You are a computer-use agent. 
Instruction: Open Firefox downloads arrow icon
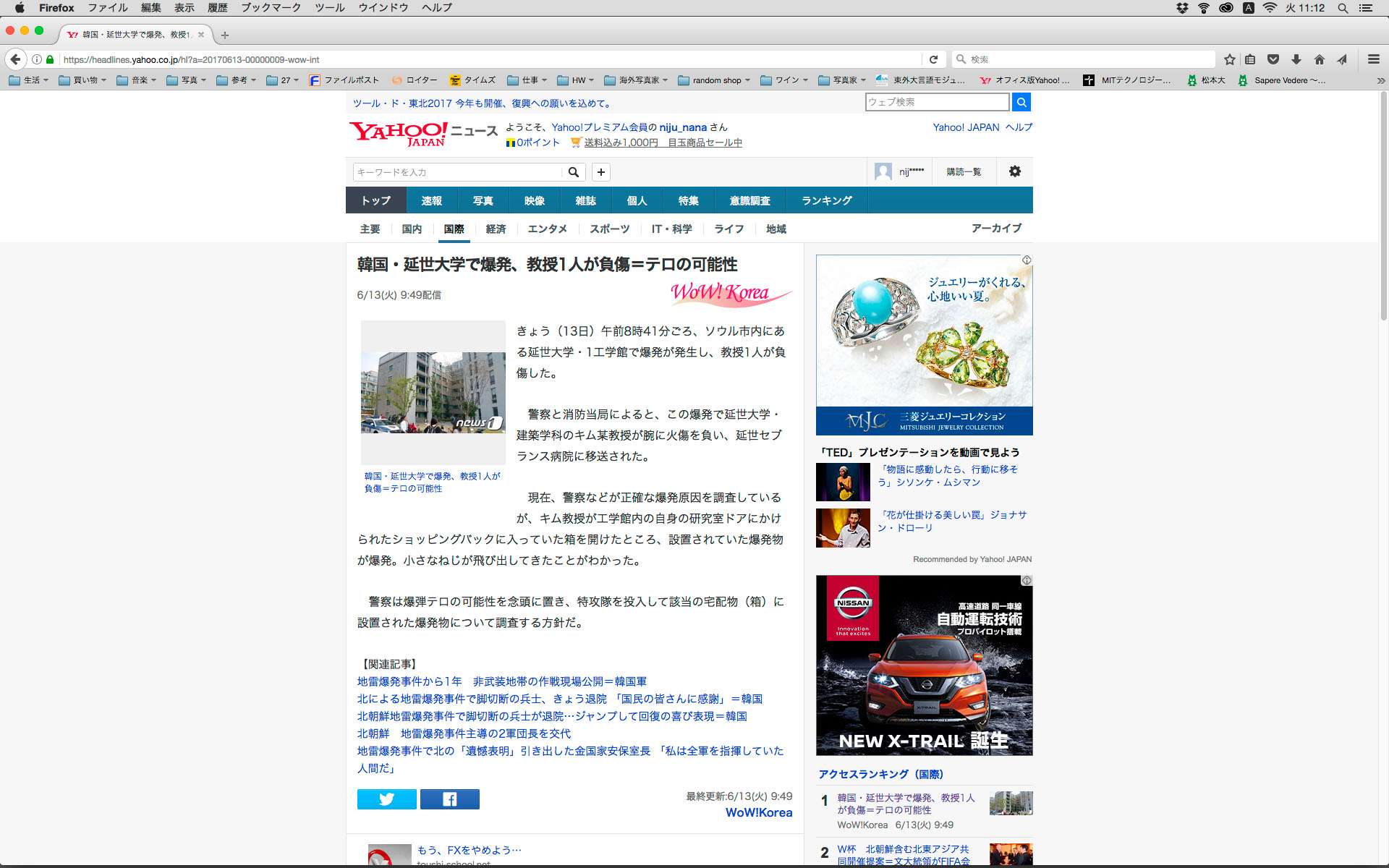tap(1296, 59)
